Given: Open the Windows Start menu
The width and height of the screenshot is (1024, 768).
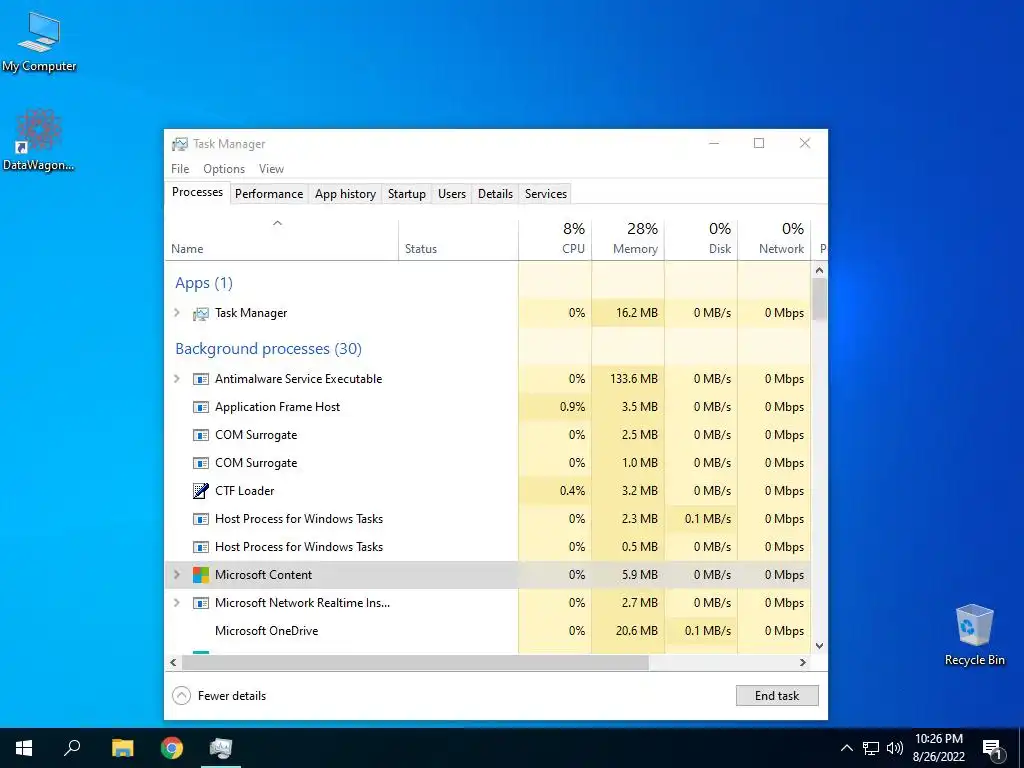Looking at the screenshot, I should [x=24, y=748].
